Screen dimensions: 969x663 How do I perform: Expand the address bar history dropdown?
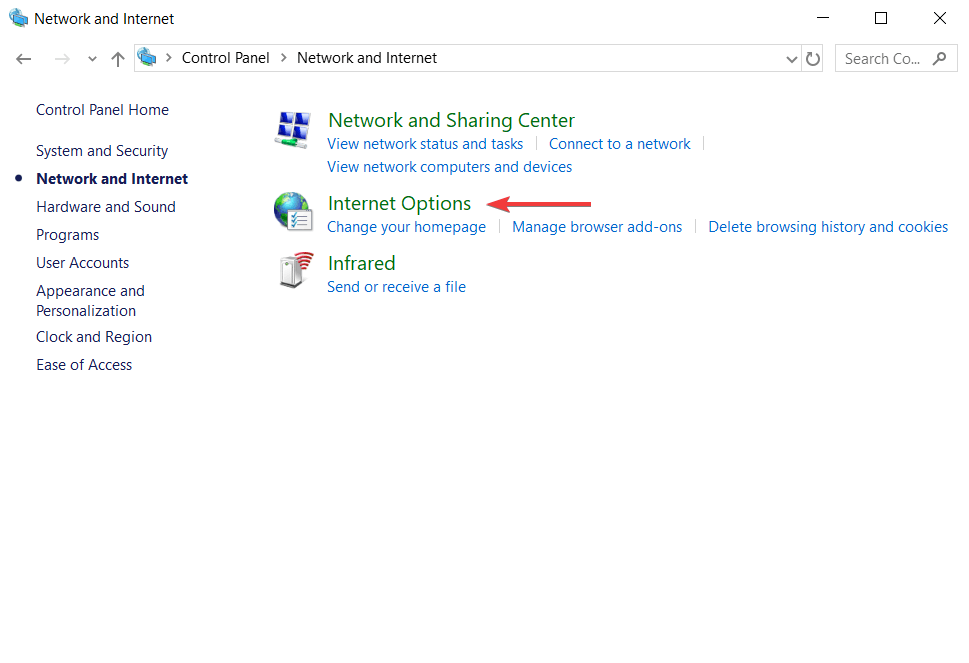[792, 59]
